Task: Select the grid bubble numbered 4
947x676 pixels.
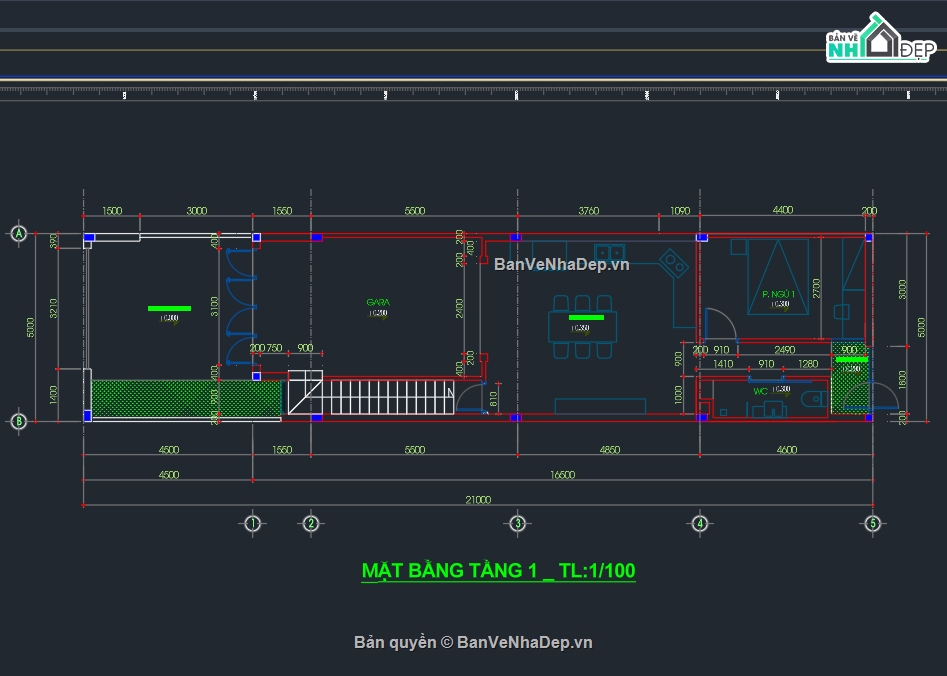Action: pos(700,523)
